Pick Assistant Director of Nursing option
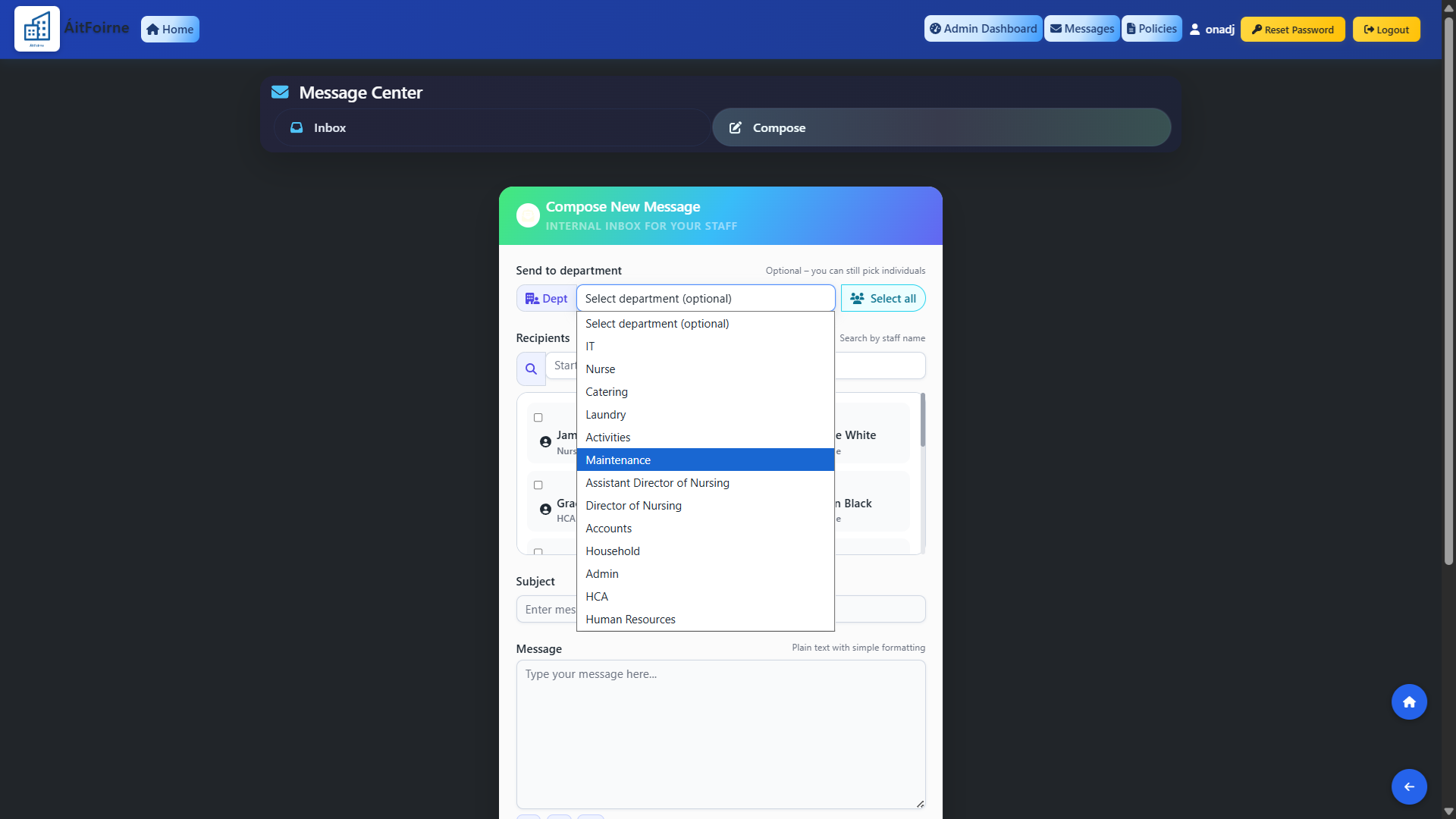This screenshot has width=1456, height=819. pyautogui.click(x=705, y=483)
